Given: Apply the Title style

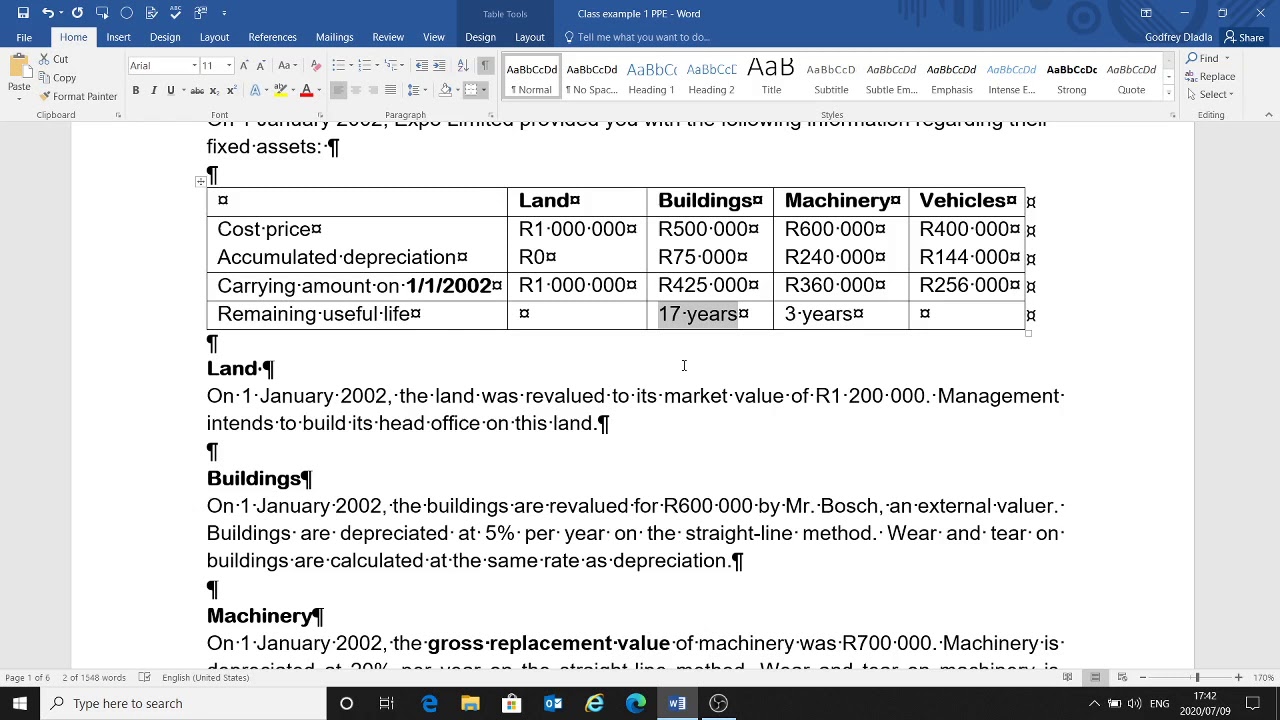Looking at the screenshot, I should (x=771, y=77).
